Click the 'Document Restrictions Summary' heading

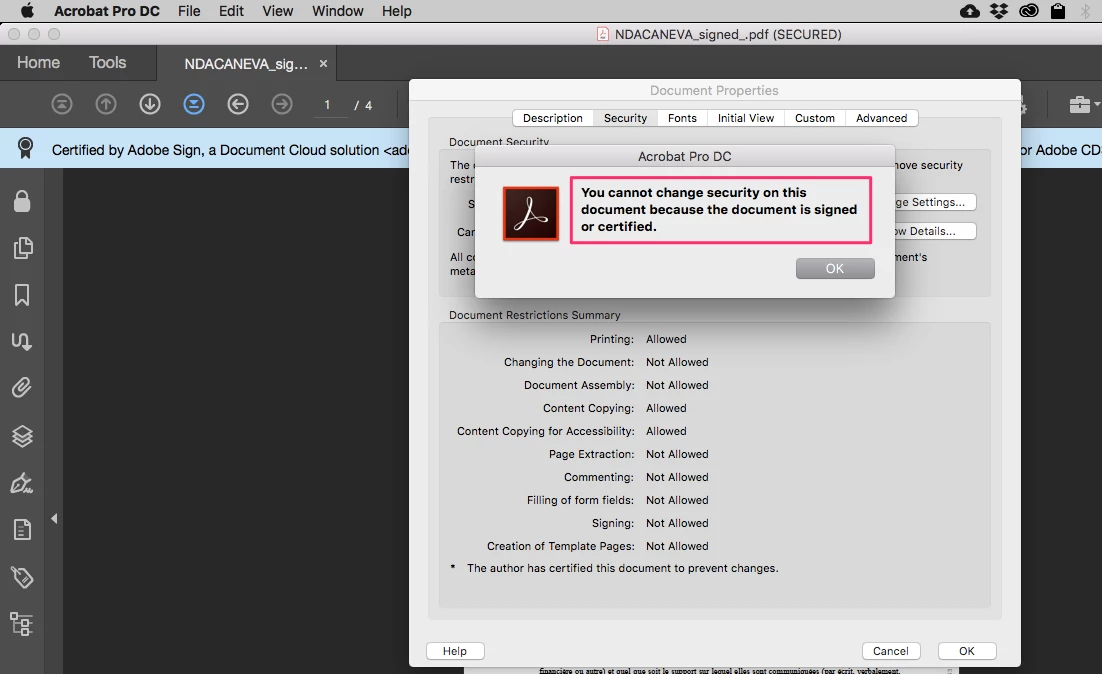535,315
